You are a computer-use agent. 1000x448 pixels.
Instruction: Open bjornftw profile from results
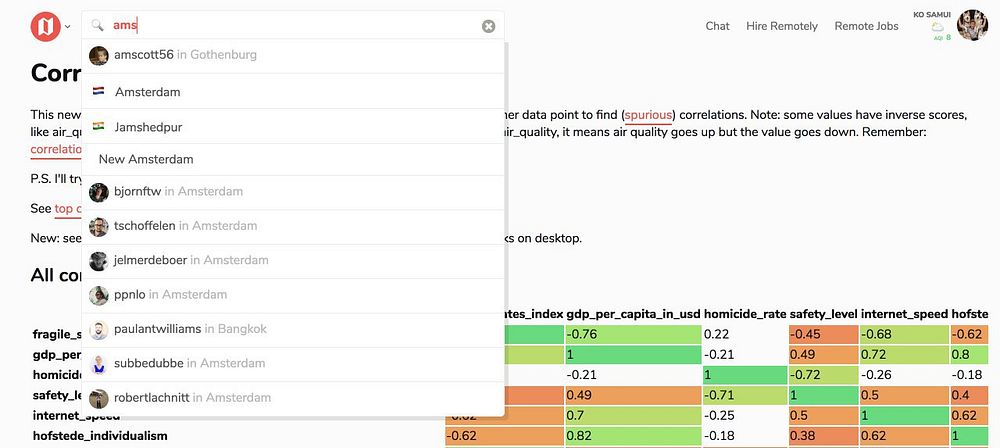pos(137,192)
